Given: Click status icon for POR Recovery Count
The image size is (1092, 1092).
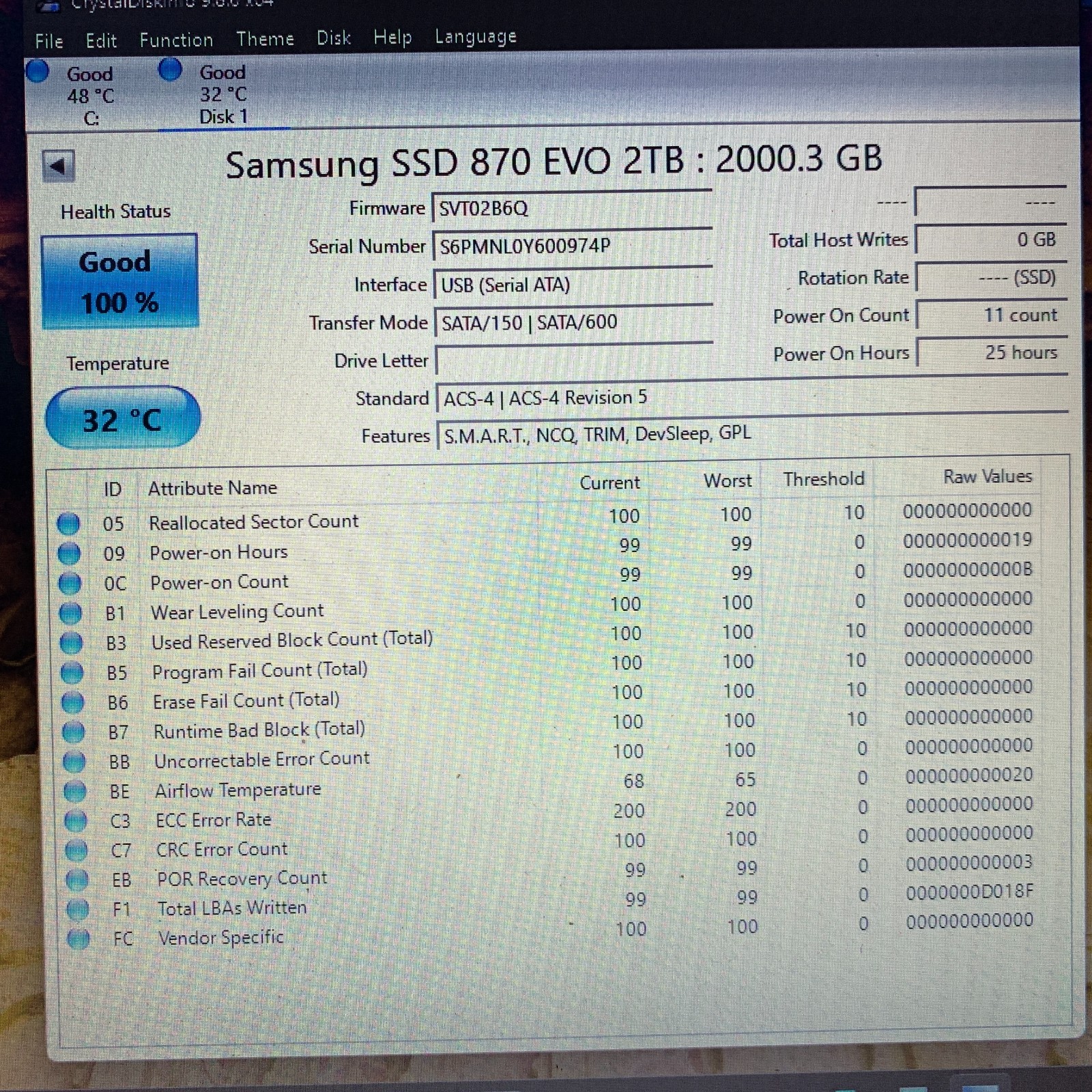Looking at the screenshot, I should pyautogui.click(x=76, y=880).
